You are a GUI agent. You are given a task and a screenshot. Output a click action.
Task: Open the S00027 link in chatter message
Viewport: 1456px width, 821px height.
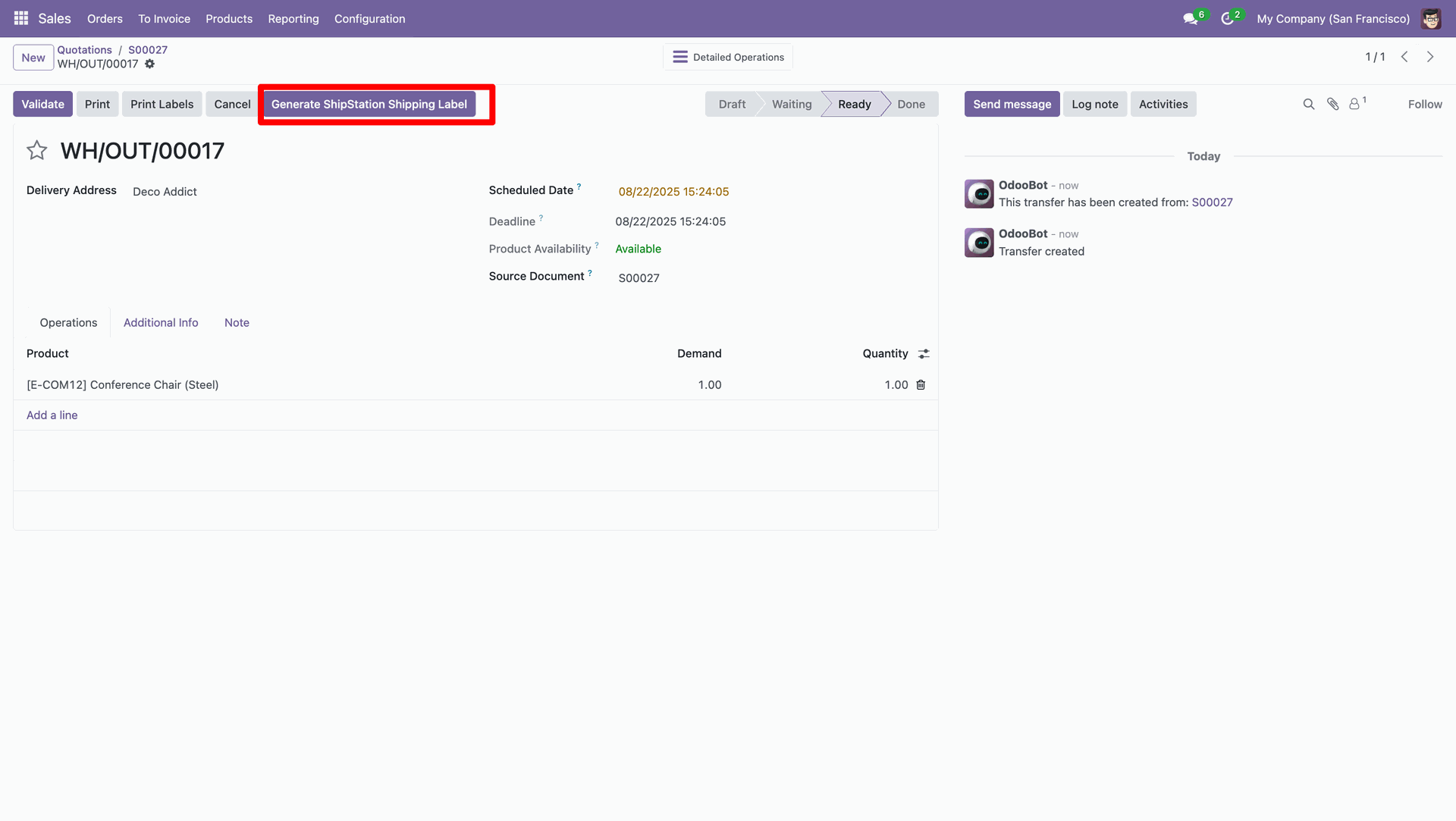1212,202
